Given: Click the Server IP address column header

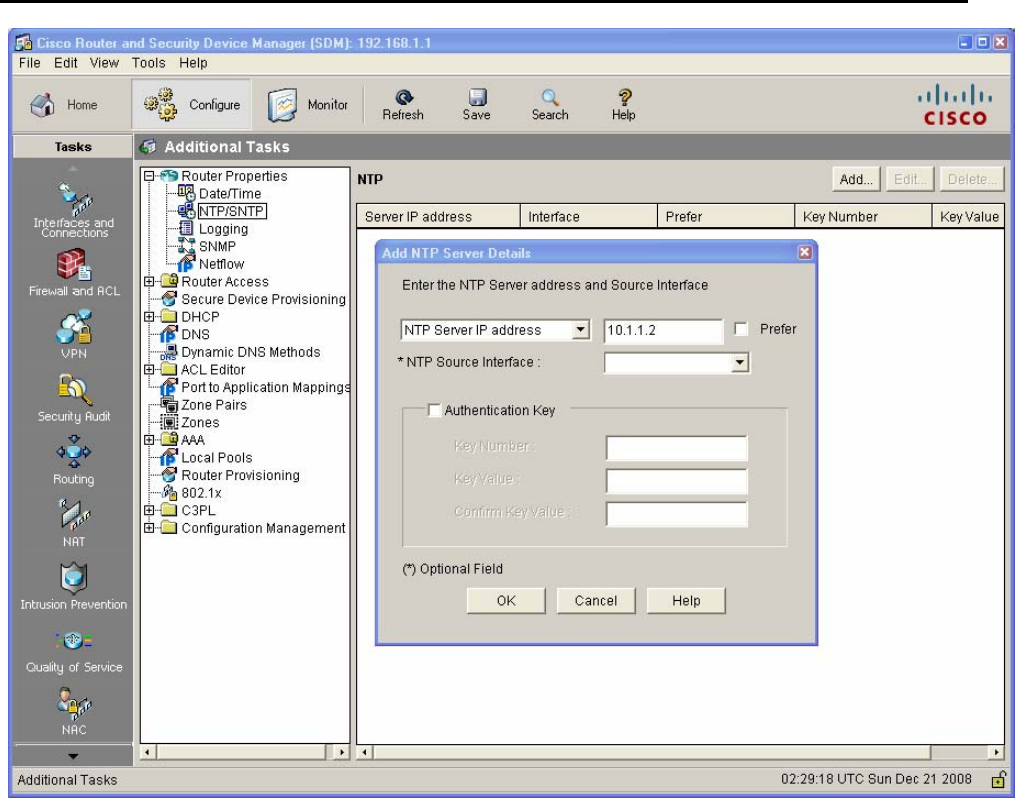Looking at the screenshot, I should point(438,217).
